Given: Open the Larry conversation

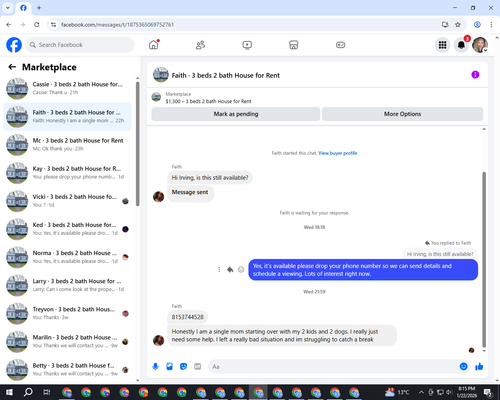Looking at the screenshot, I should coord(67,285).
